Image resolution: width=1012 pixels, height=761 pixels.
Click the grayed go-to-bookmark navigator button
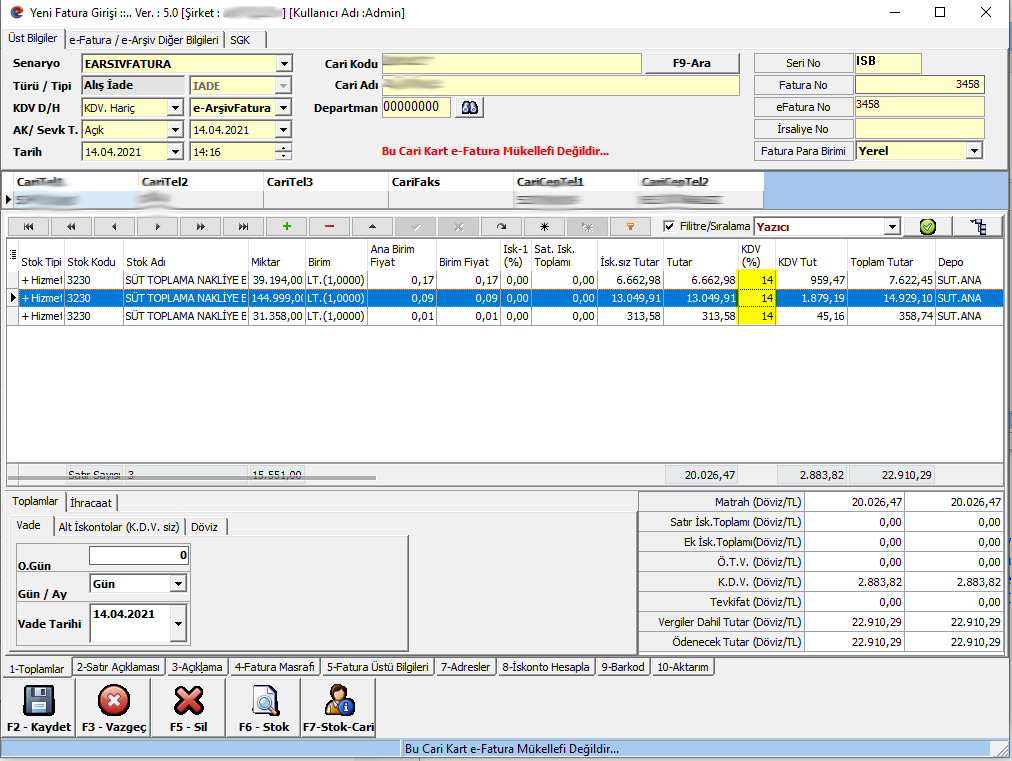pyautogui.click(x=587, y=227)
